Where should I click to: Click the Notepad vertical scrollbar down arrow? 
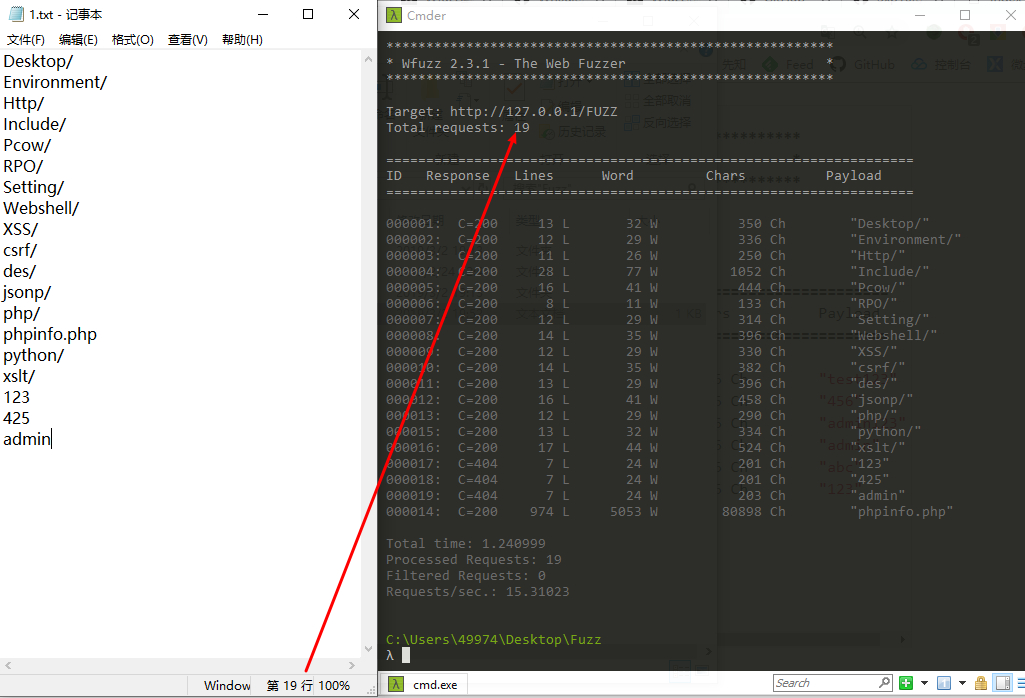[x=368, y=649]
